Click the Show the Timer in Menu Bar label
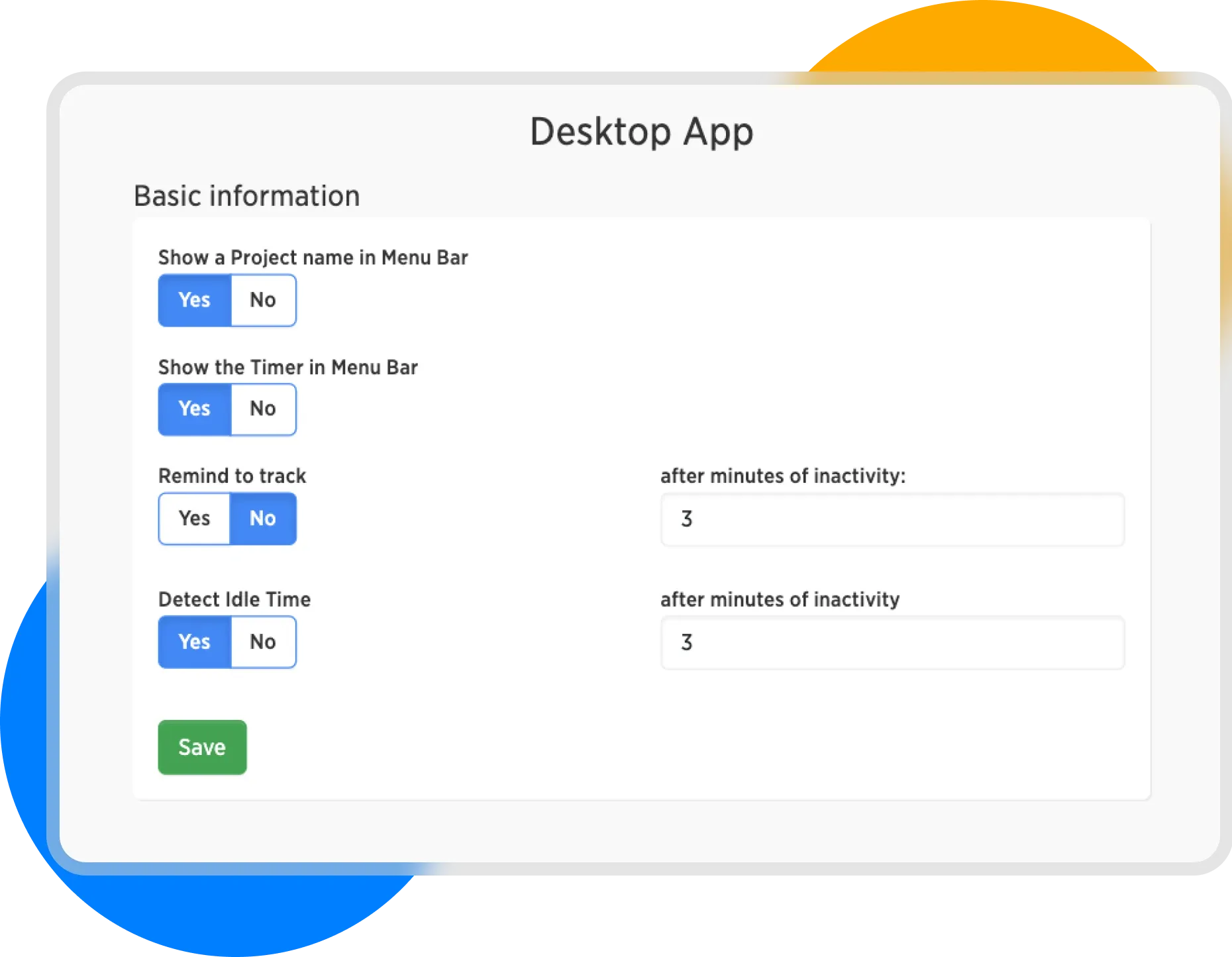1232x957 pixels. 287,368
